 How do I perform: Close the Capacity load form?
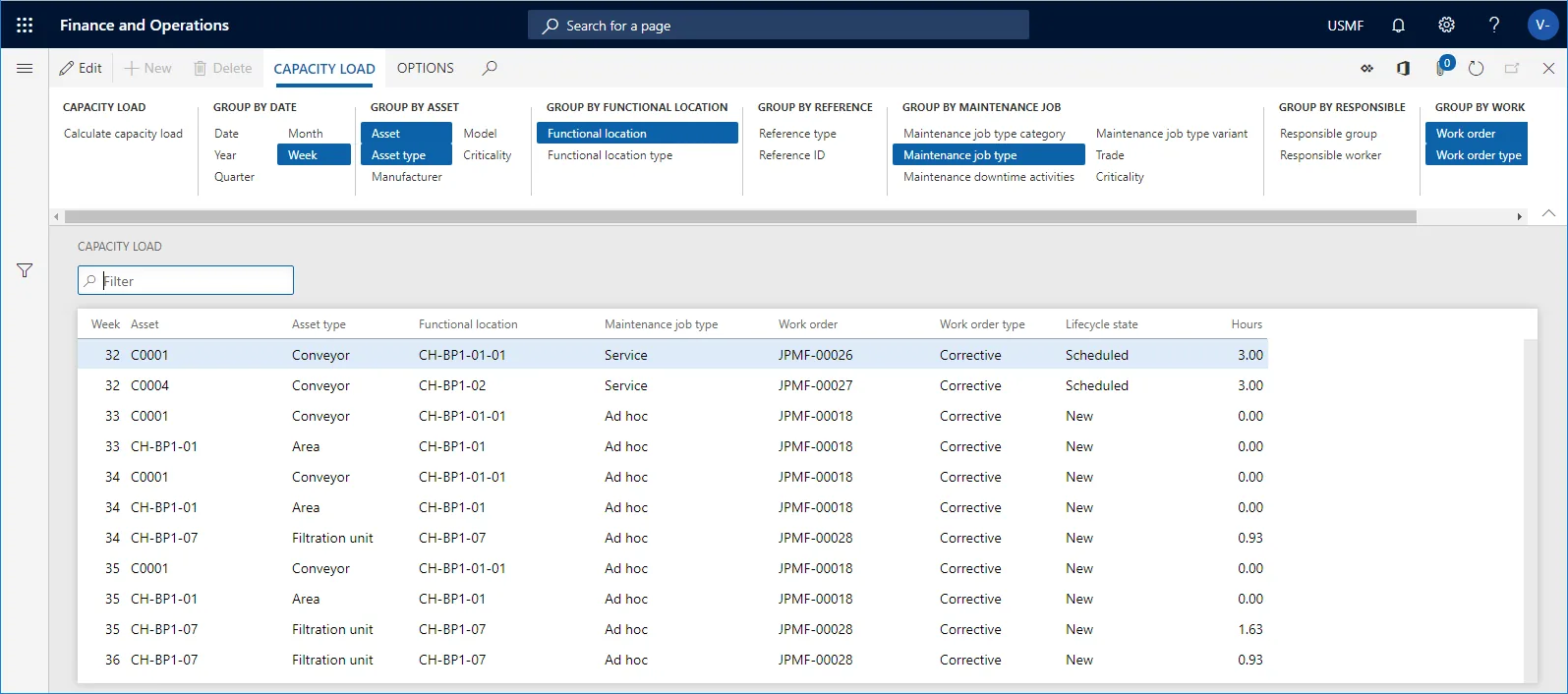tap(1548, 69)
